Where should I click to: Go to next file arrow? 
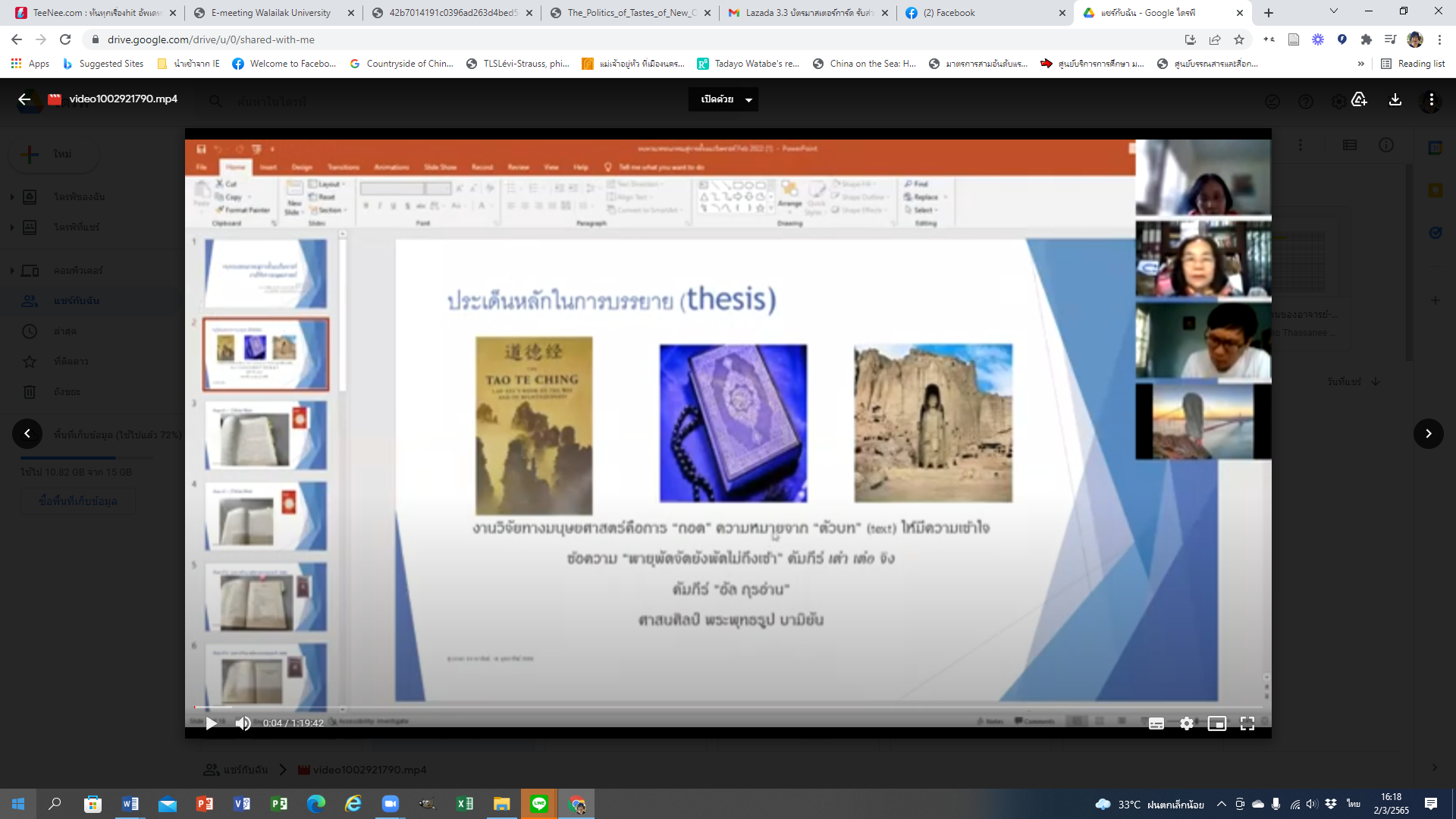[1428, 434]
